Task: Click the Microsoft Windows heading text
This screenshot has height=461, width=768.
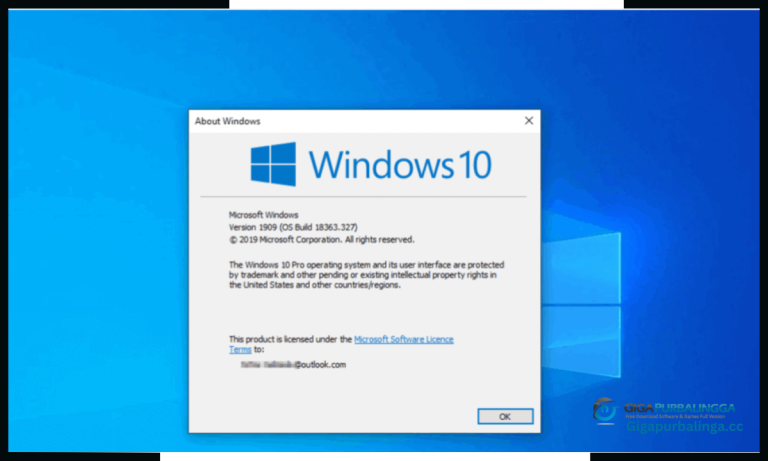Action: [x=265, y=215]
